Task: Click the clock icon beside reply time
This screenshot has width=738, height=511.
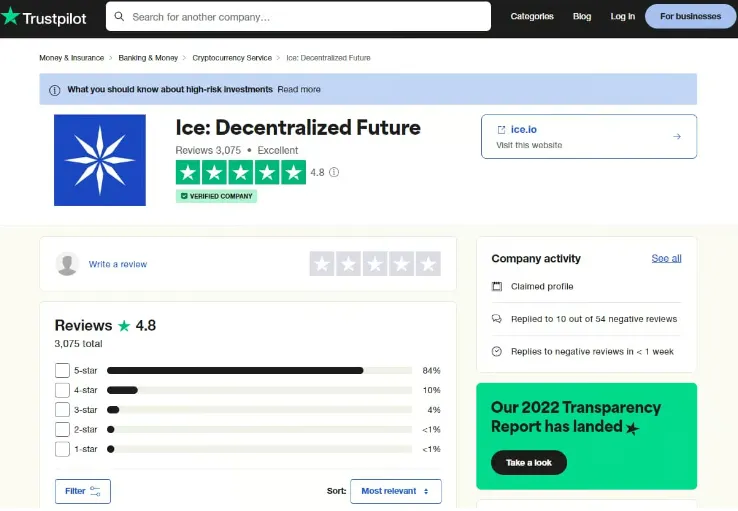Action: pos(497,351)
